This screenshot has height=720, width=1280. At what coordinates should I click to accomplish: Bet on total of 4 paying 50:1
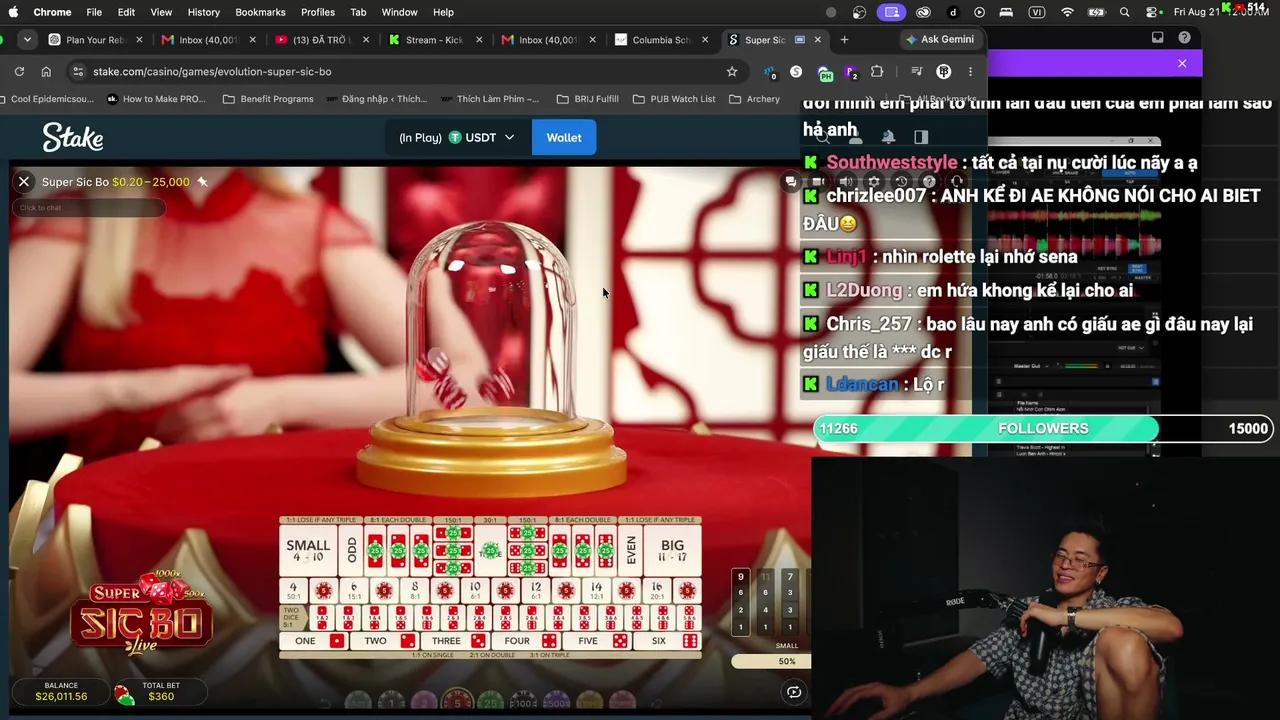pos(293,590)
